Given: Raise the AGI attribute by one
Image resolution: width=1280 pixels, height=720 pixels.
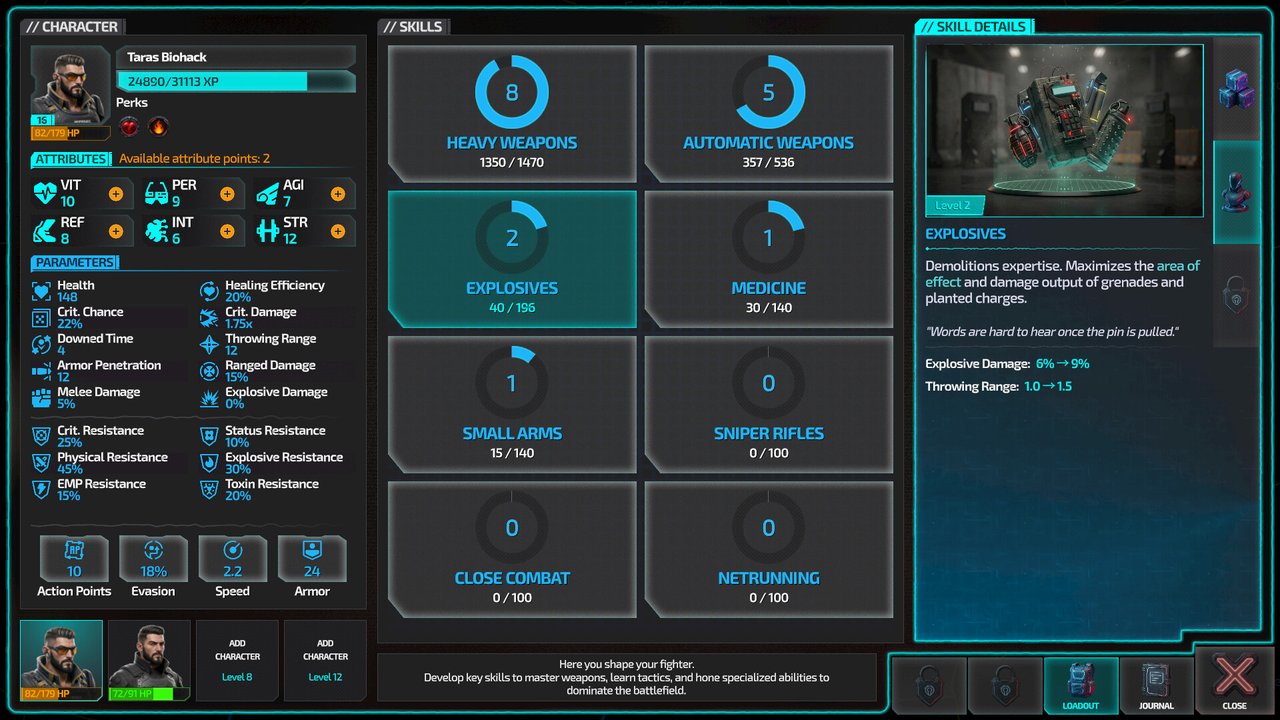Looking at the screenshot, I should (x=338, y=194).
